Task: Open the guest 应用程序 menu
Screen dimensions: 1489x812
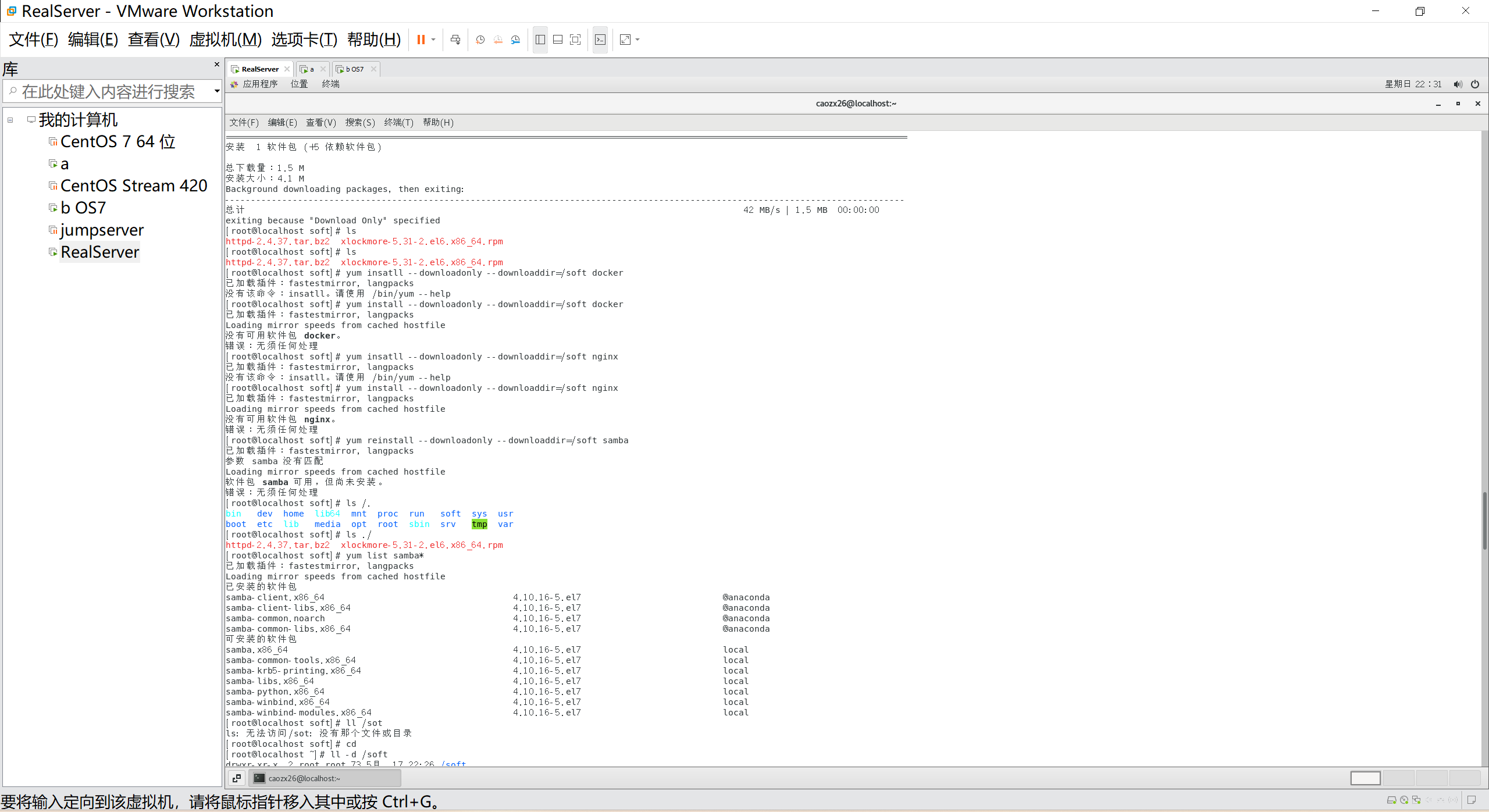Action: tap(259, 84)
